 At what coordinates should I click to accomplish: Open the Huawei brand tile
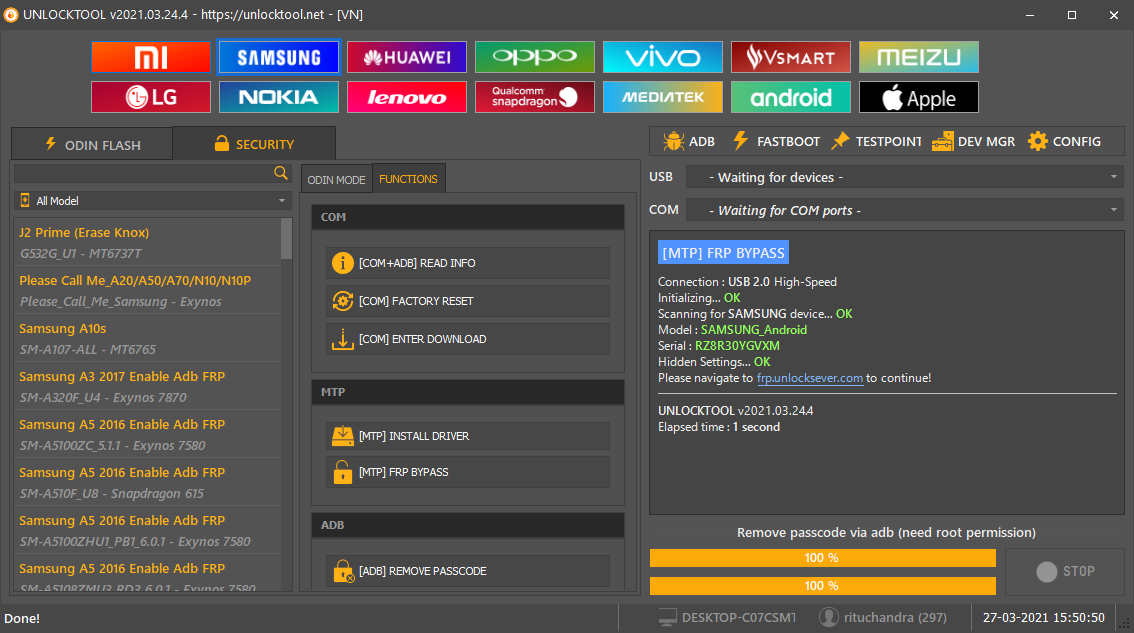coord(406,57)
